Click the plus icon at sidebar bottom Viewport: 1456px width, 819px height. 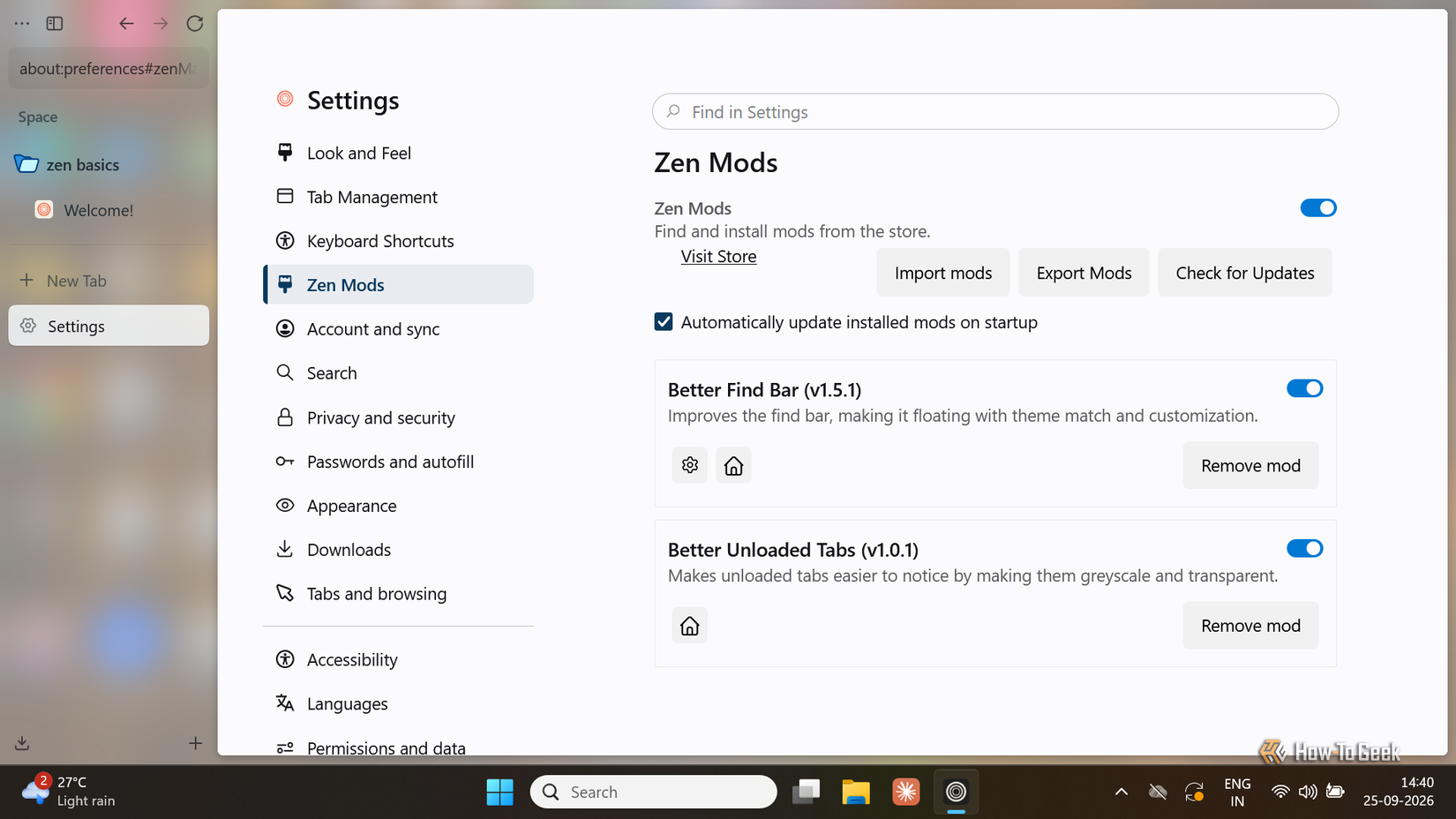(195, 743)
